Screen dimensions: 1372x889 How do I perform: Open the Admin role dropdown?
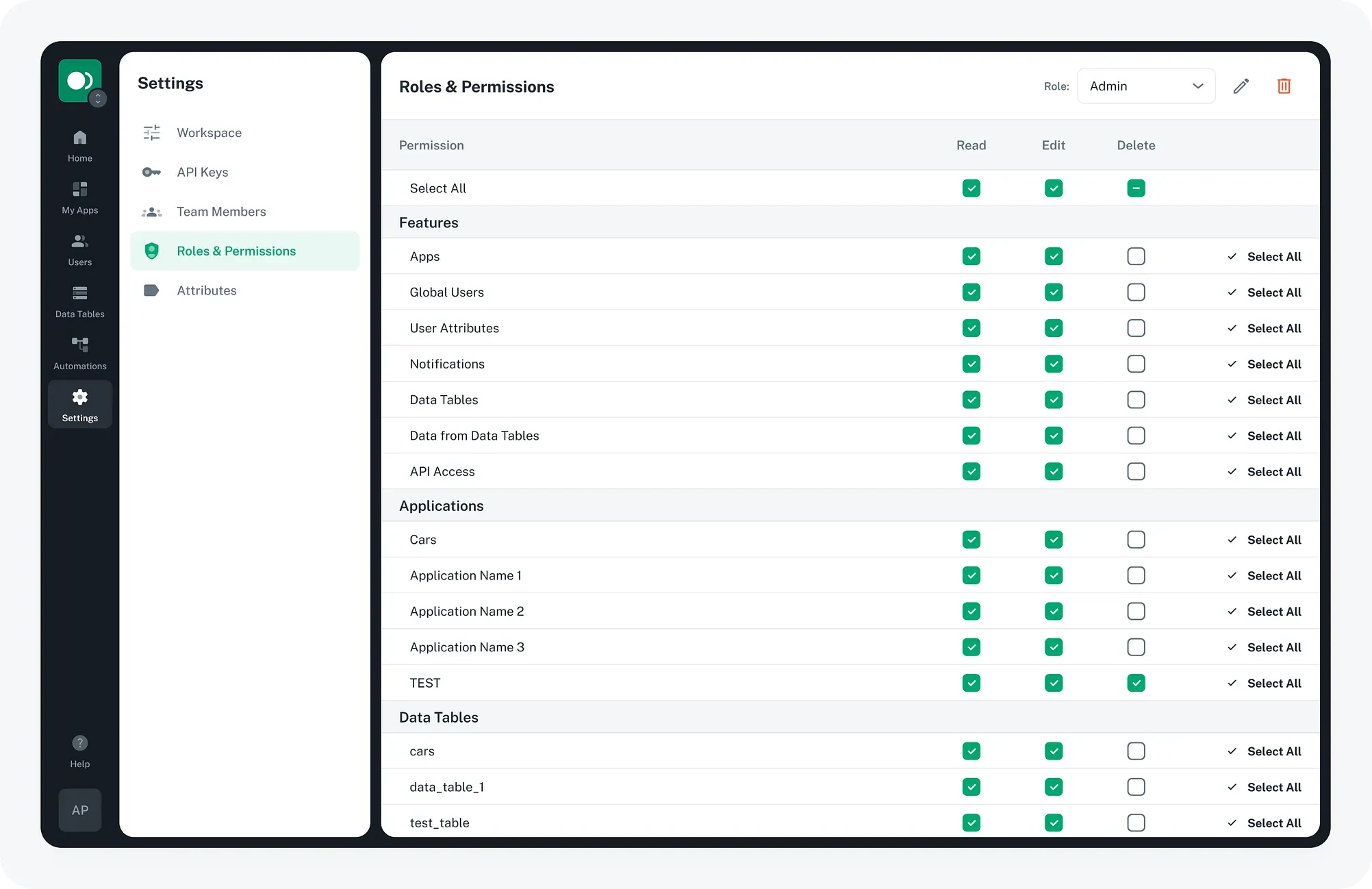1146,86
